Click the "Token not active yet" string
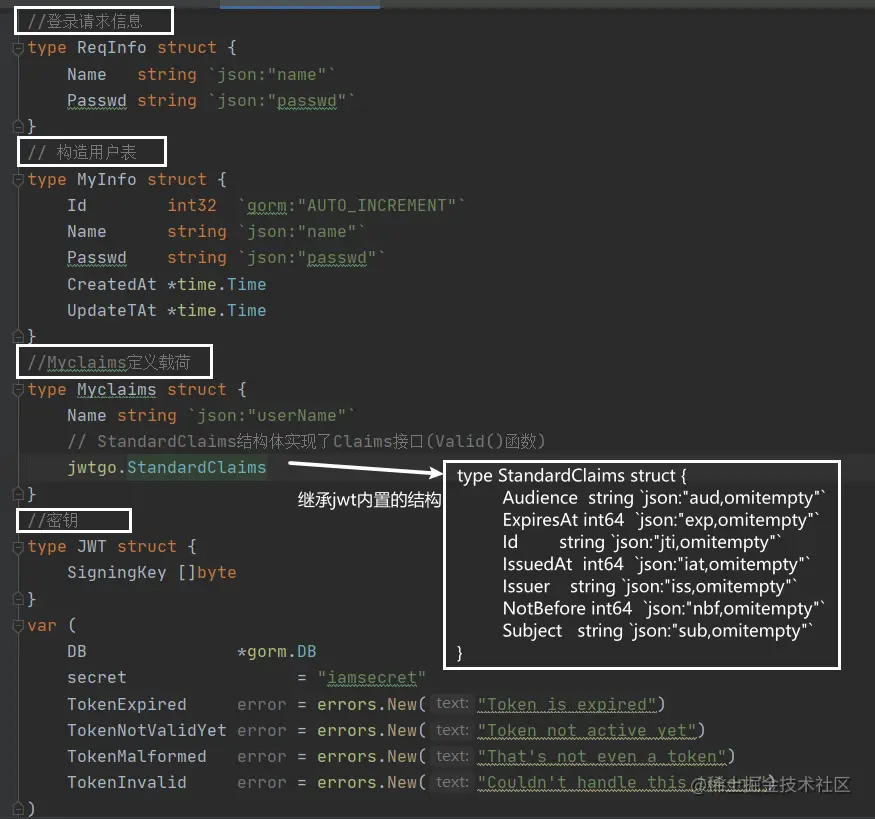 (587, 731)
